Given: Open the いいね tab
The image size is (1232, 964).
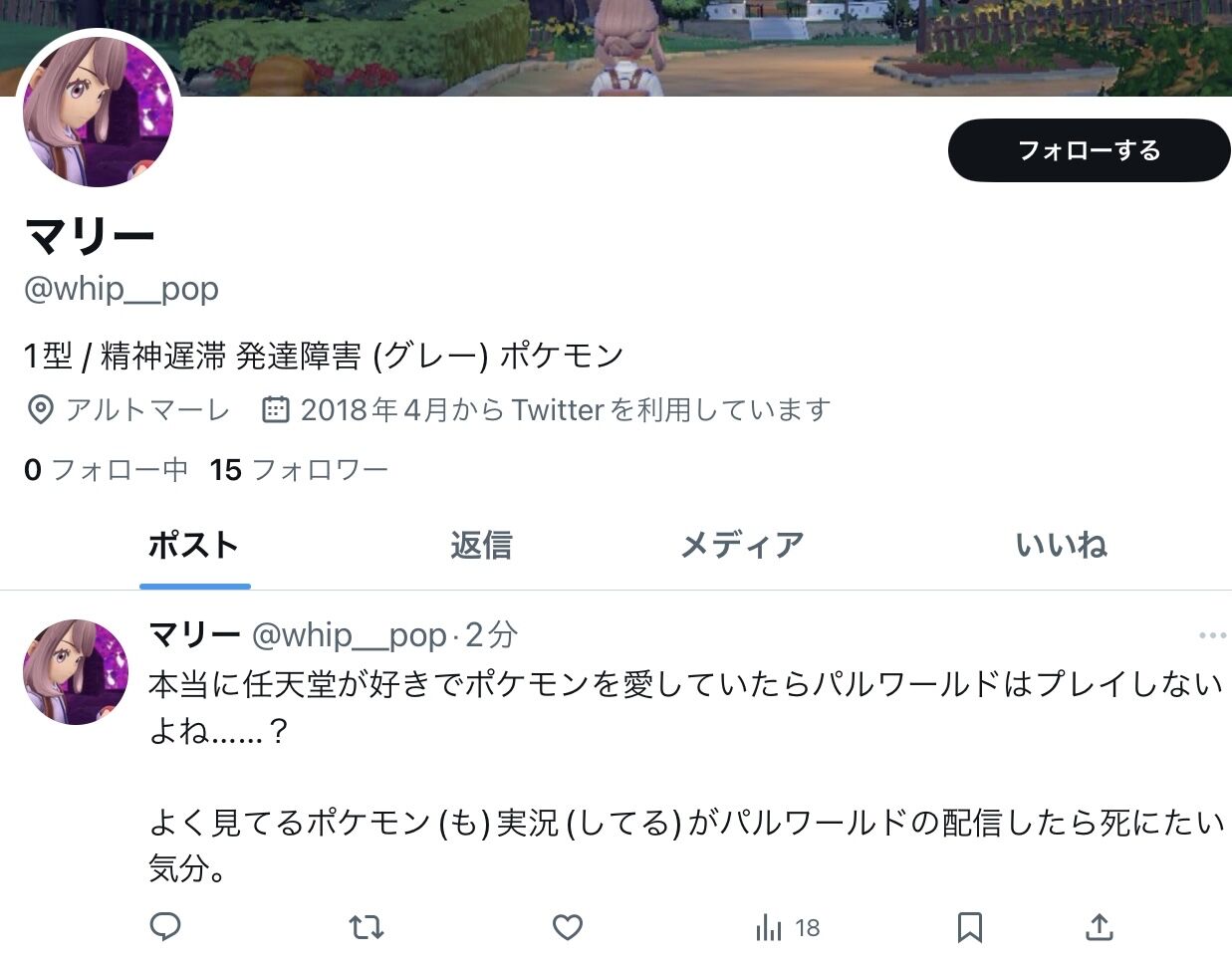Looking at the screenshot, I should (1062, 545).
